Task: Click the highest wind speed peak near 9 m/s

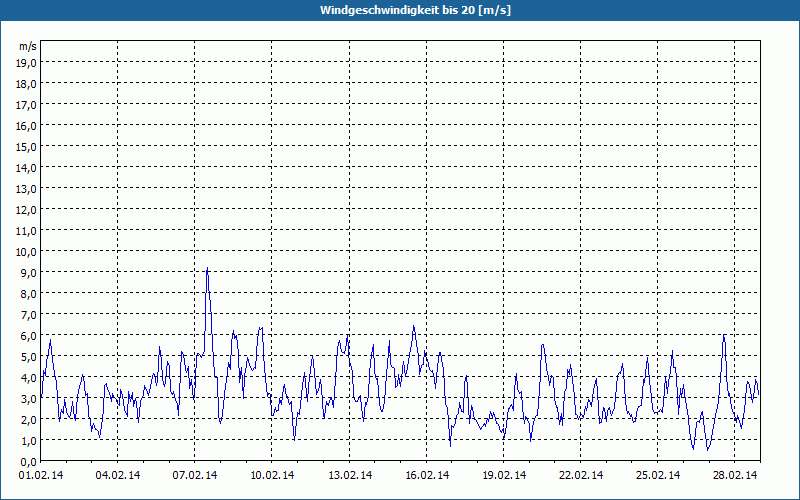Action: pos(207,269)
